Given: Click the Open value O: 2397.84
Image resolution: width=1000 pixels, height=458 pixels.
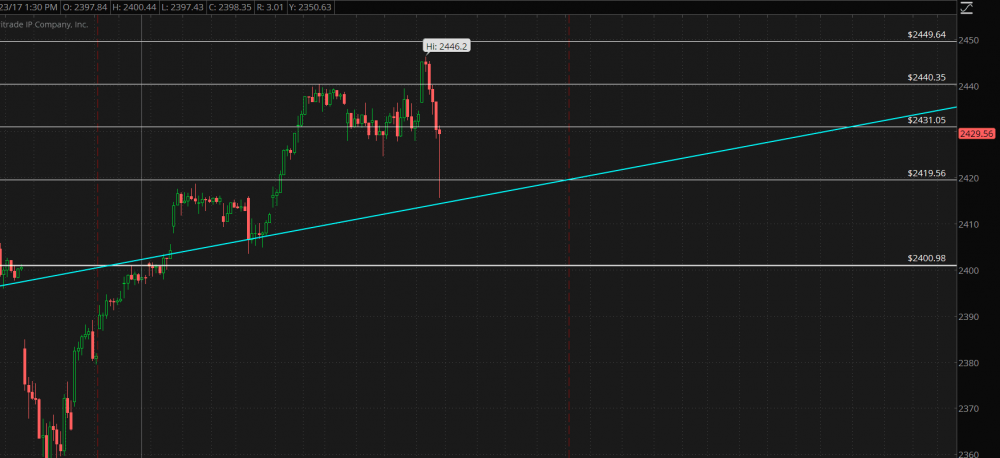Looking at the screenshot, I should pos(86,7).
